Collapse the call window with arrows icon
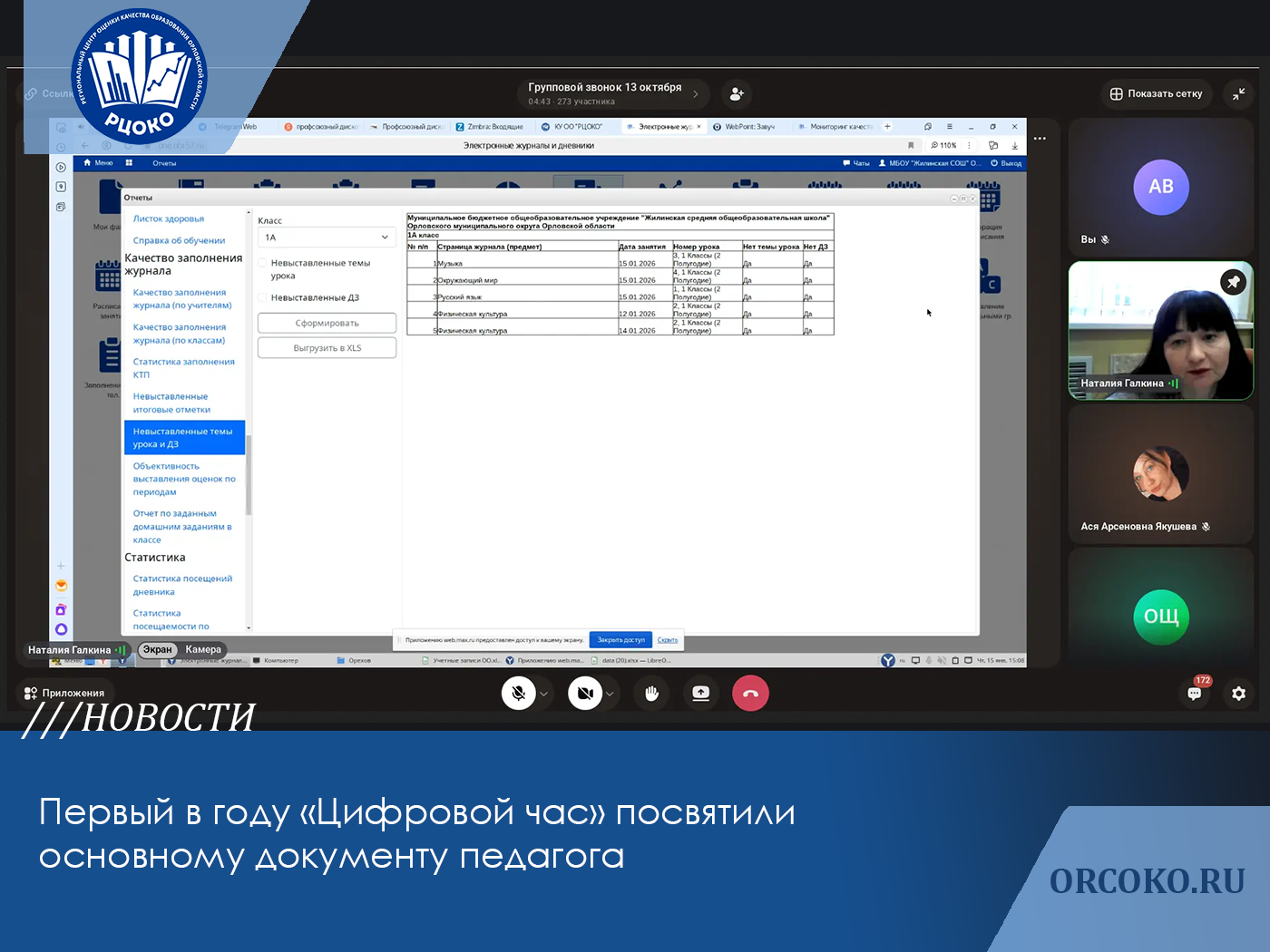The width and height of the screenshot is (1270, 952). tap(1239, 94)
